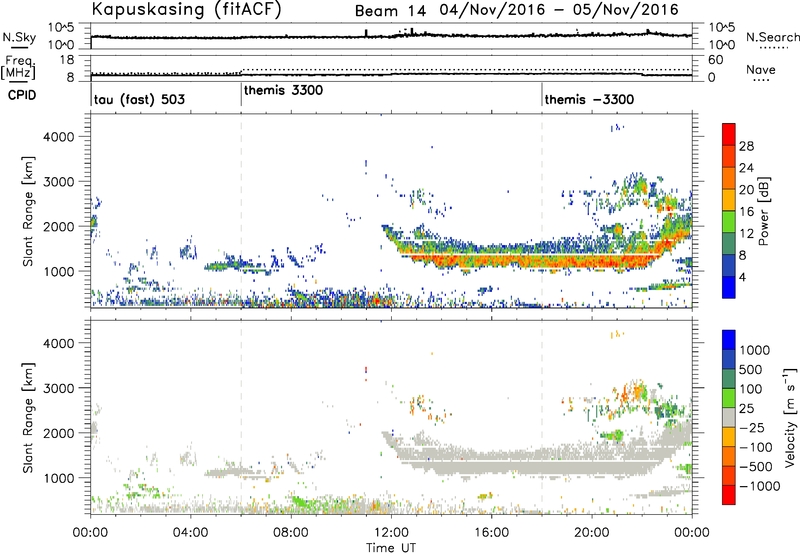
Task: Click the 'Beam 14' label in the title
Action: (390, 11)
